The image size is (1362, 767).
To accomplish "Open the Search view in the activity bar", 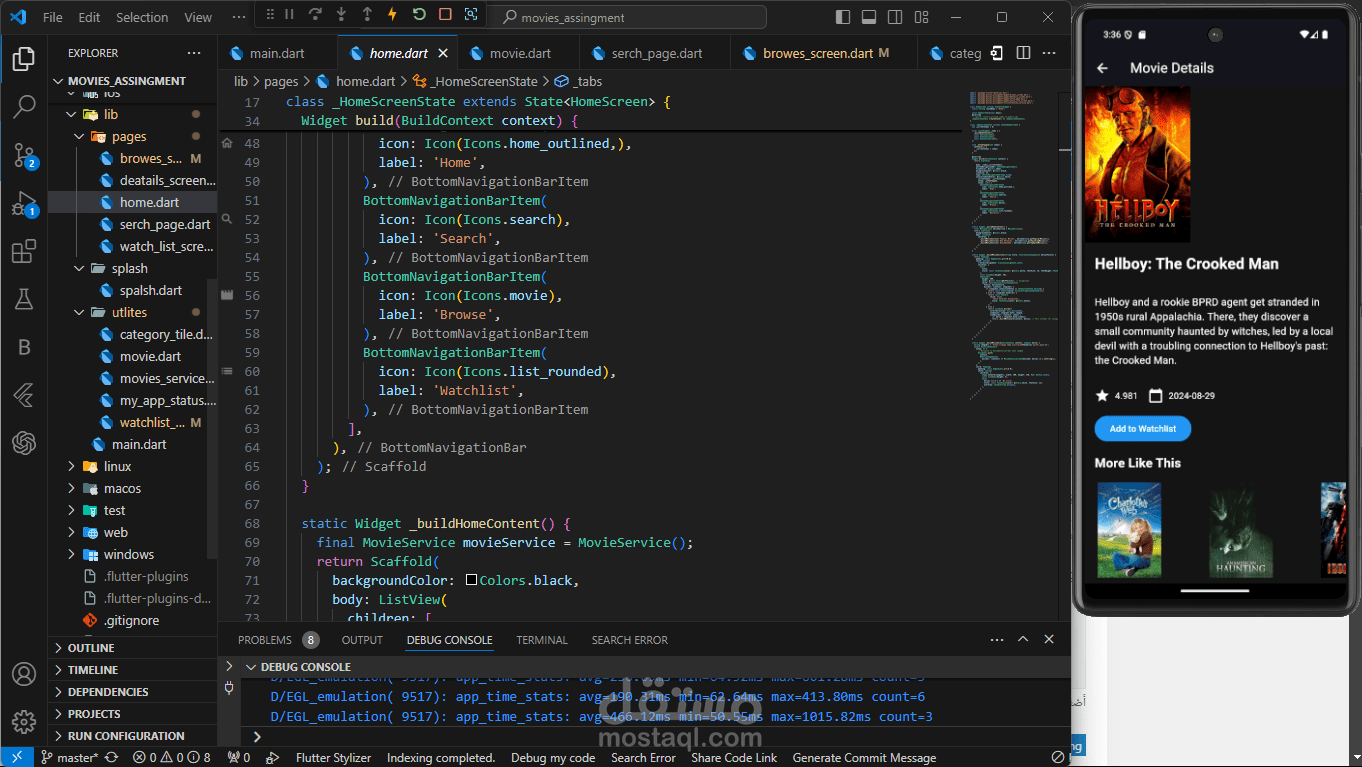I will coord(24,107).
